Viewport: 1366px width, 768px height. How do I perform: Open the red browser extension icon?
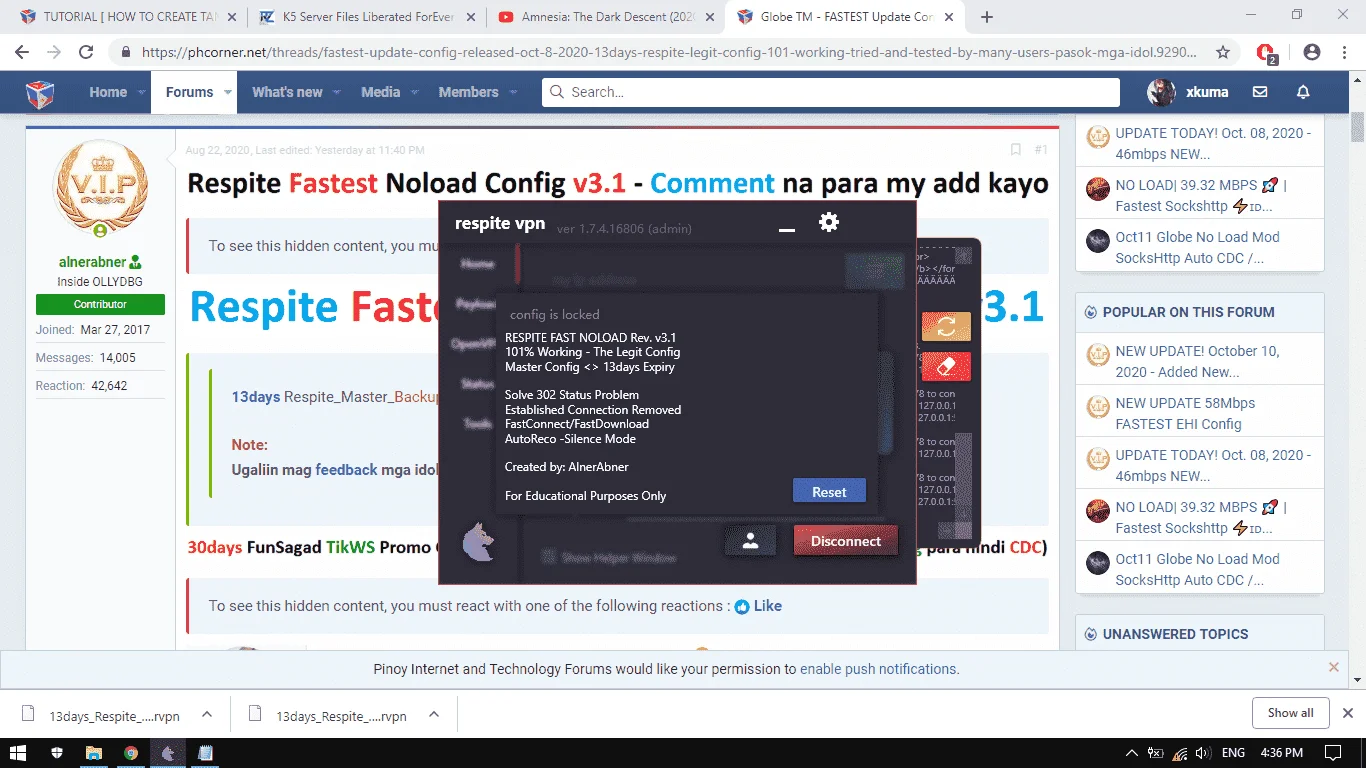1266,53
